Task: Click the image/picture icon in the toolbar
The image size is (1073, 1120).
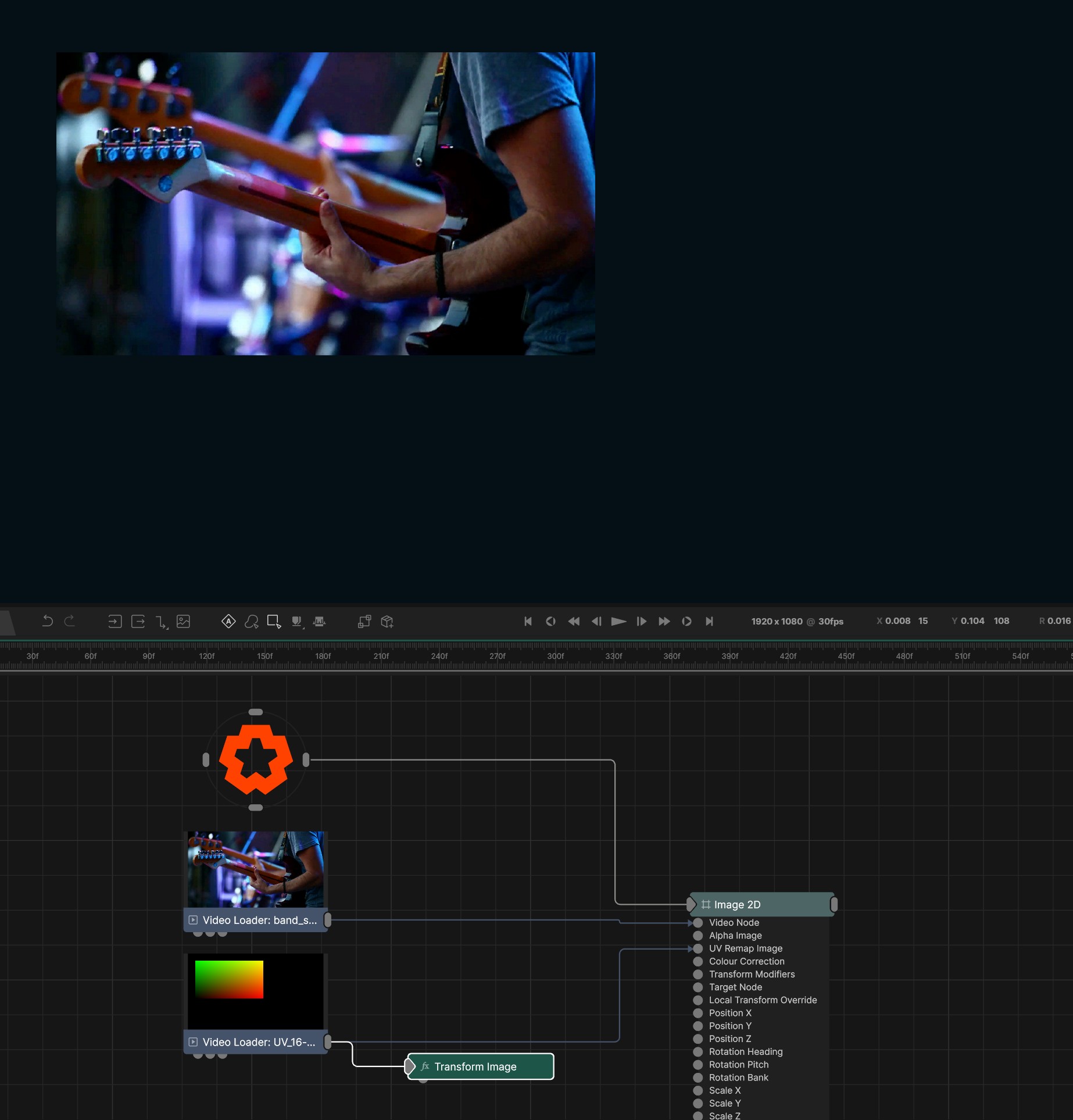Action: pyautogui.click(x=183, y=621)
